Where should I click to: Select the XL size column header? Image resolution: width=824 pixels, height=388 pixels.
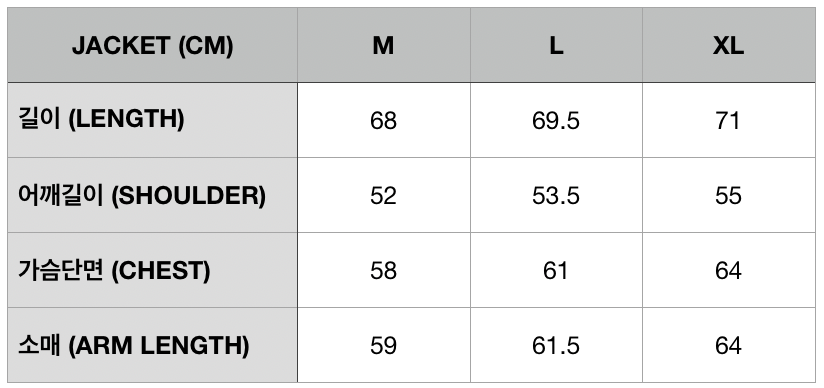(728, 45)
